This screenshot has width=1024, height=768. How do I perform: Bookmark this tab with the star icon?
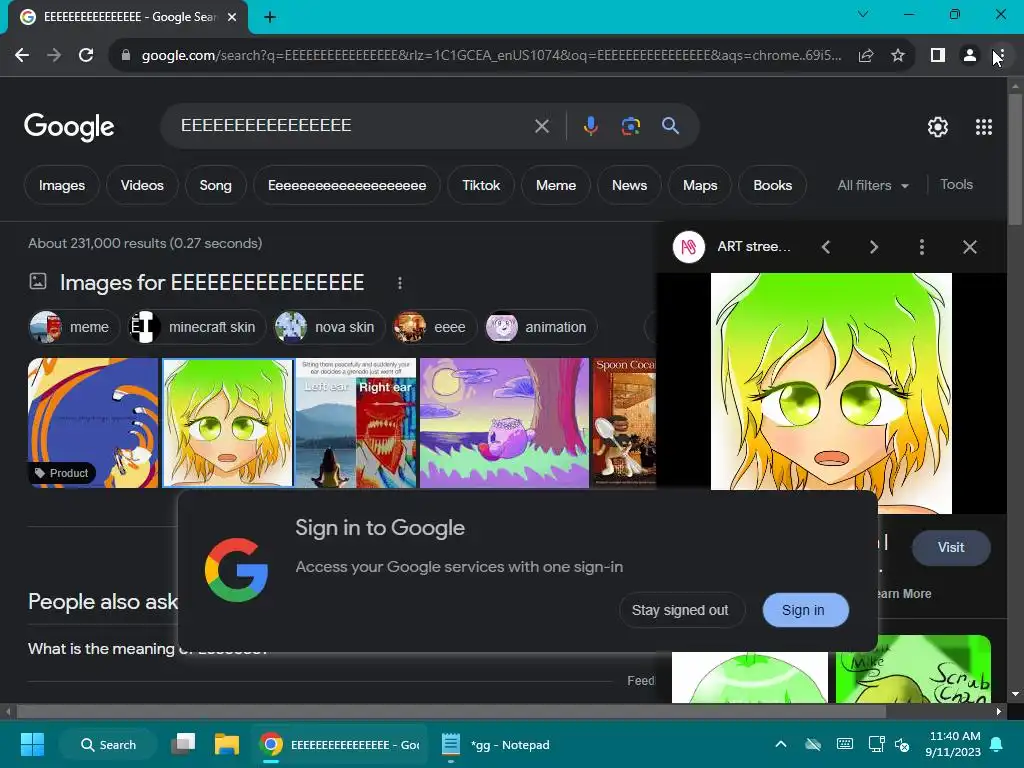coord(898,56)
